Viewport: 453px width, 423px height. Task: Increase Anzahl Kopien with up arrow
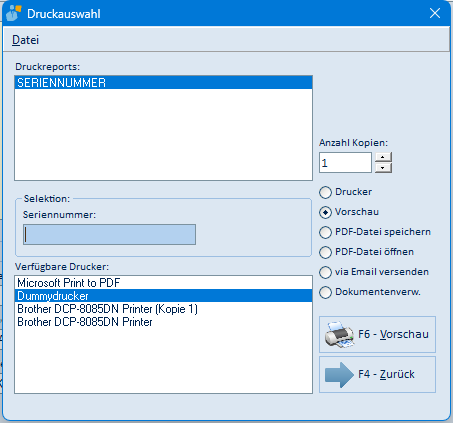383,157
